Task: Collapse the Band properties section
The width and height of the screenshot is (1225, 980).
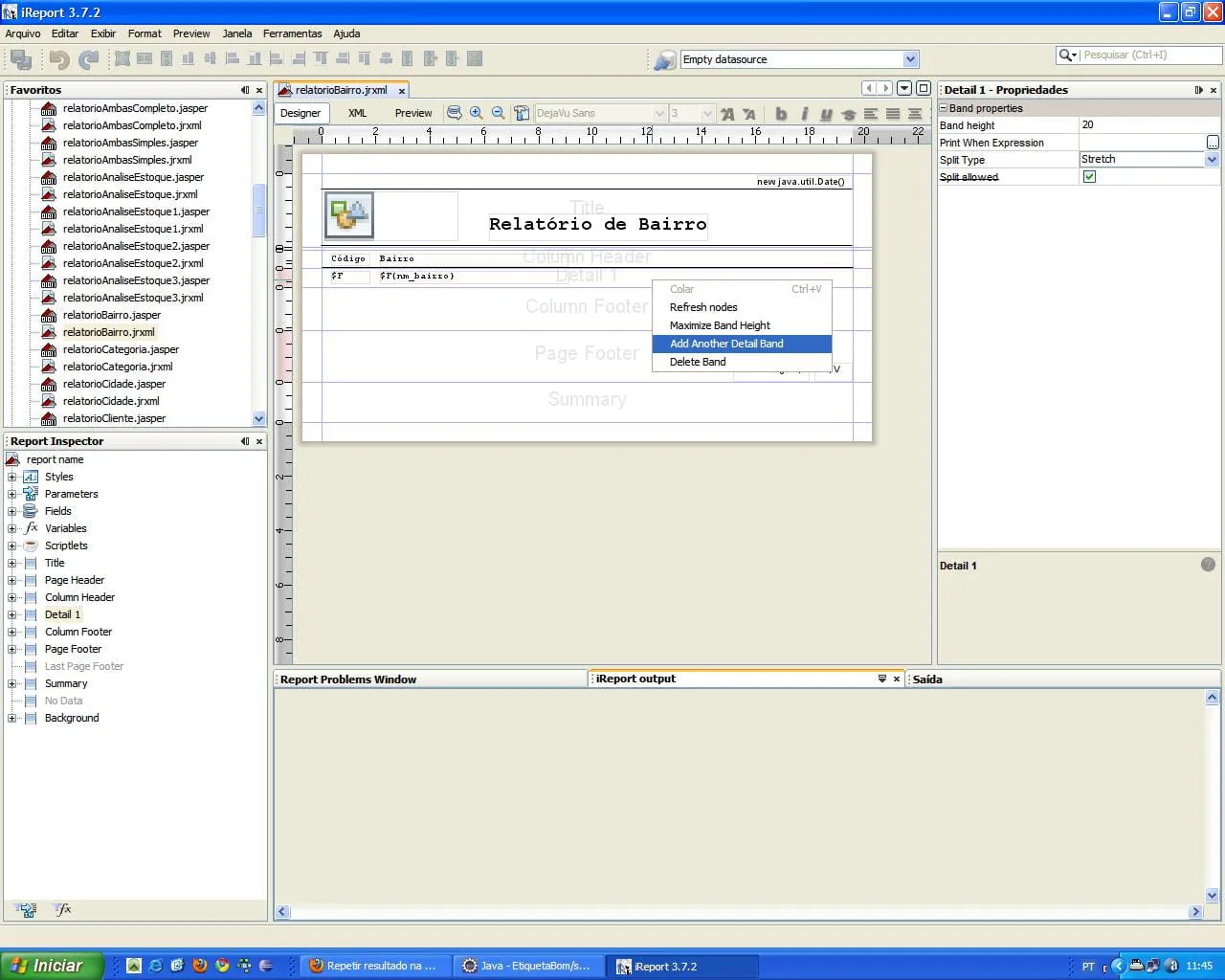Action: [944, 108]
